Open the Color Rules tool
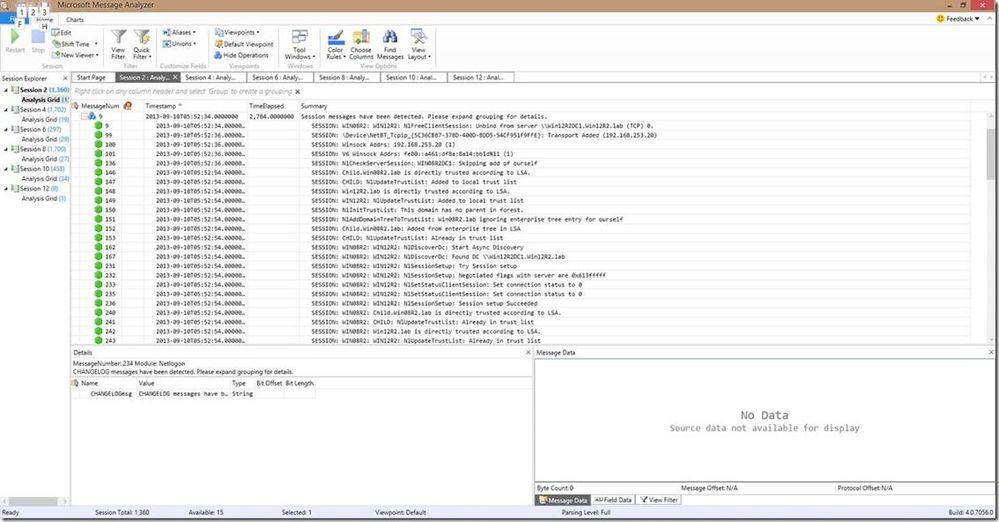999x522 pixels. 335,44
